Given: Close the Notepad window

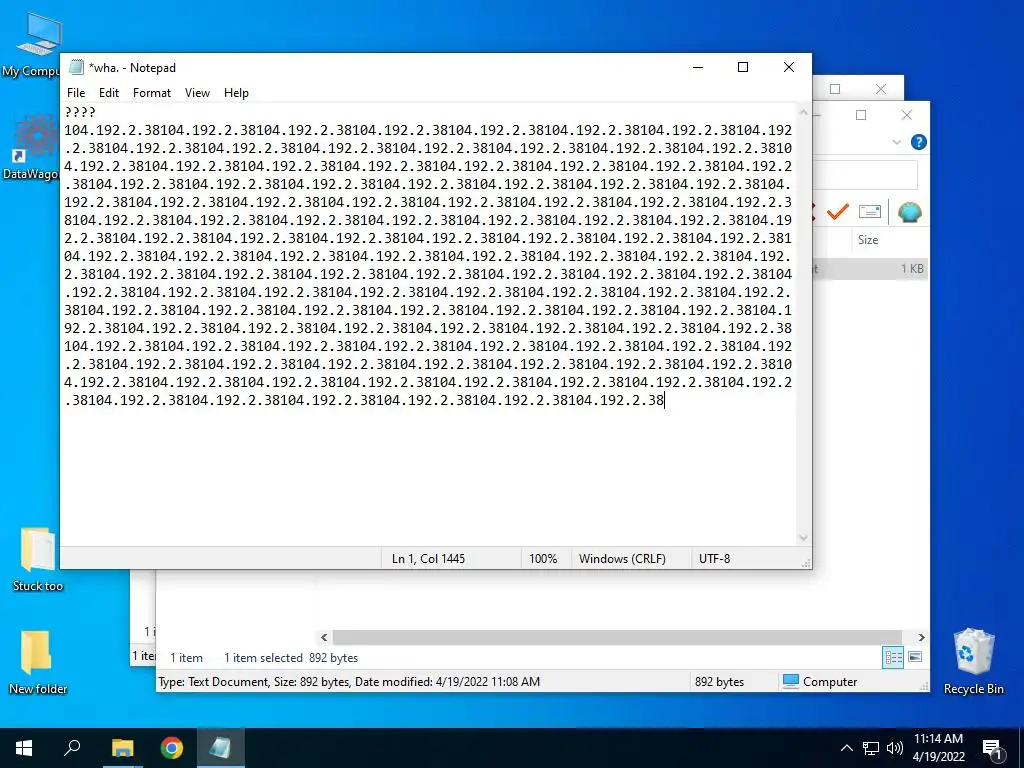Looking at the screenshot, I should click(x=789, y=67).
